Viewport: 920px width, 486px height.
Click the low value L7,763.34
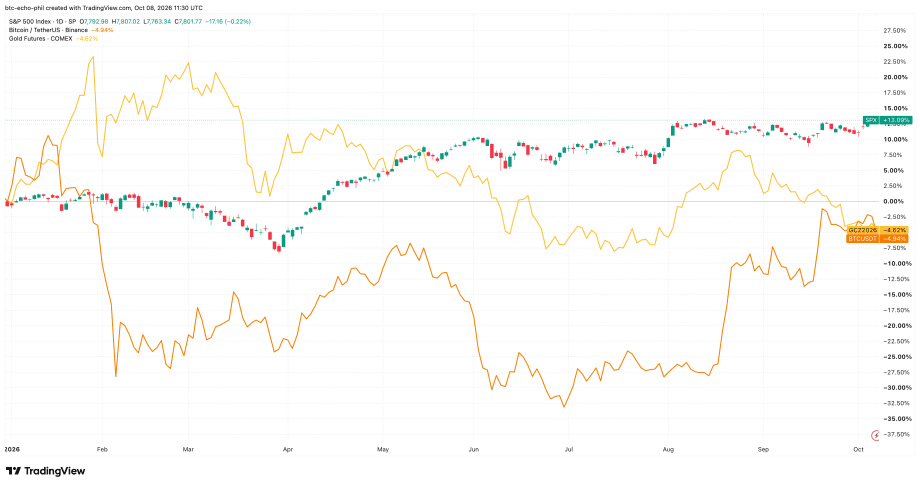(157, 22)
